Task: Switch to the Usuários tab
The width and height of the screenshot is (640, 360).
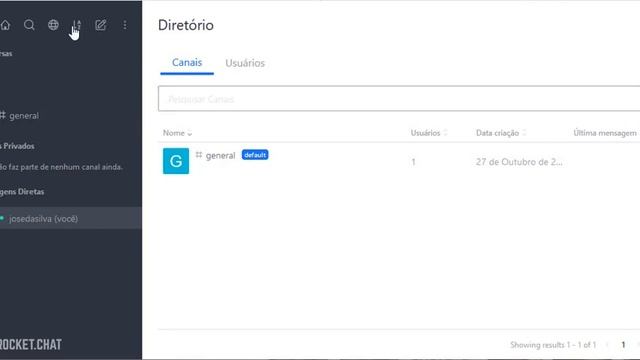Action: 245,63
